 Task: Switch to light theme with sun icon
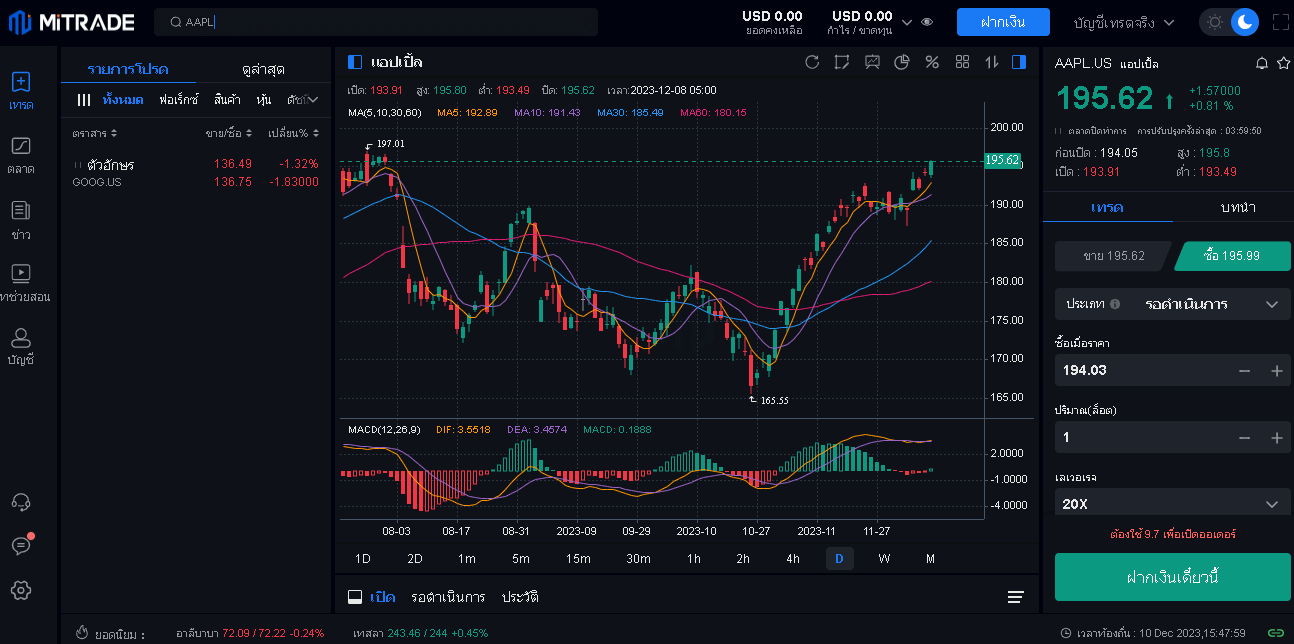pos(1215,22)
